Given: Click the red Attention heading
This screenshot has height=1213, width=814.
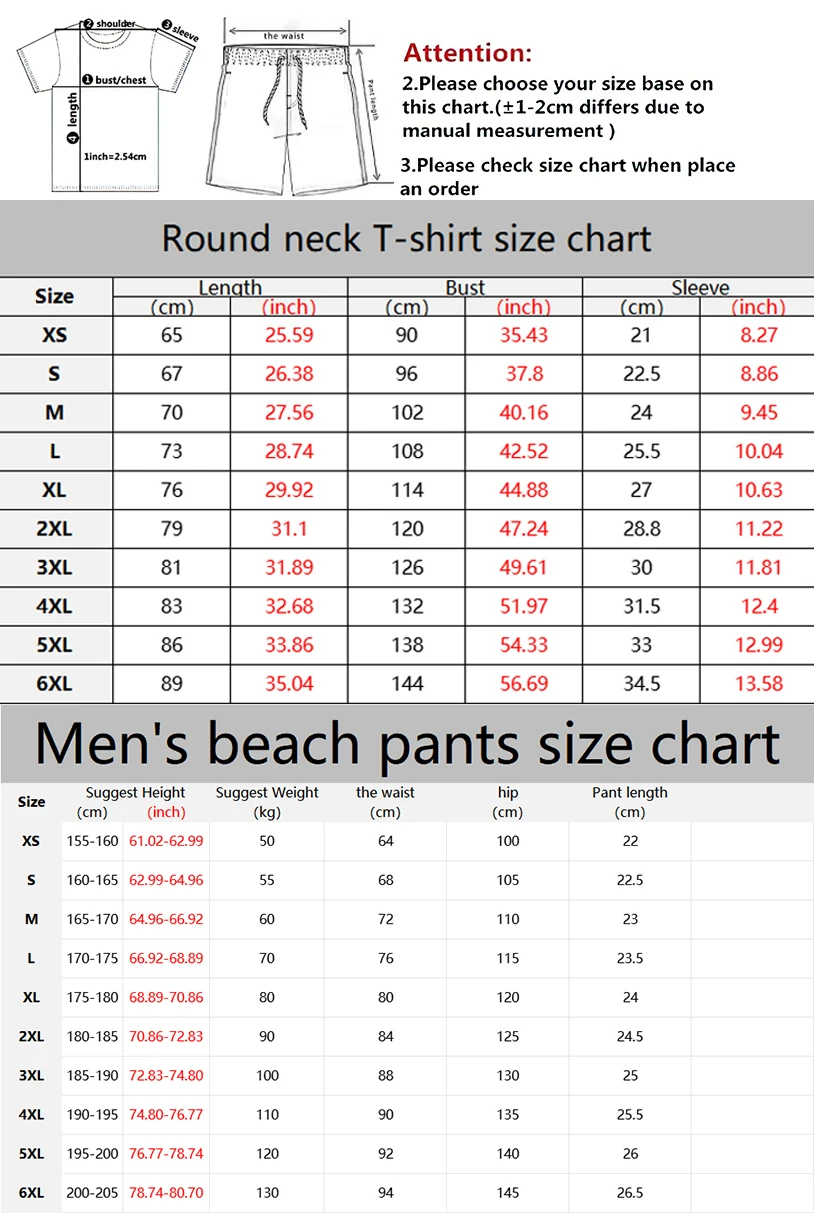Looking at the screenshot, I should pyautogui.click(x=467, y=53).
